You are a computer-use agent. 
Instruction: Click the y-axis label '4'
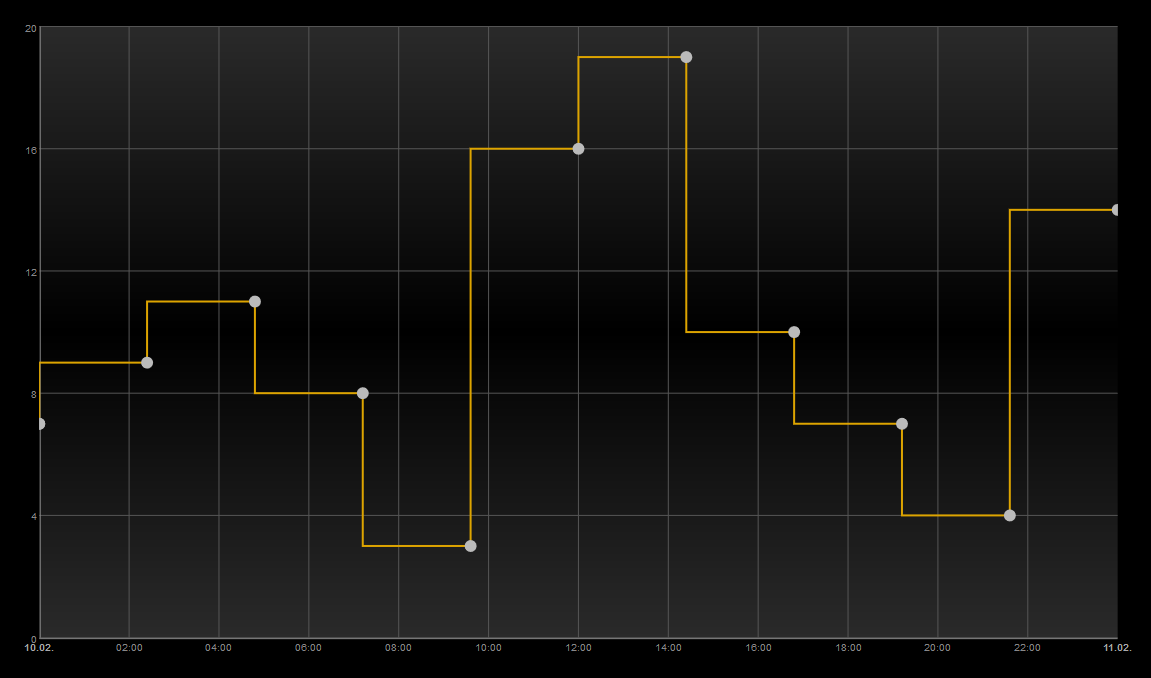(x=33, y=517)
